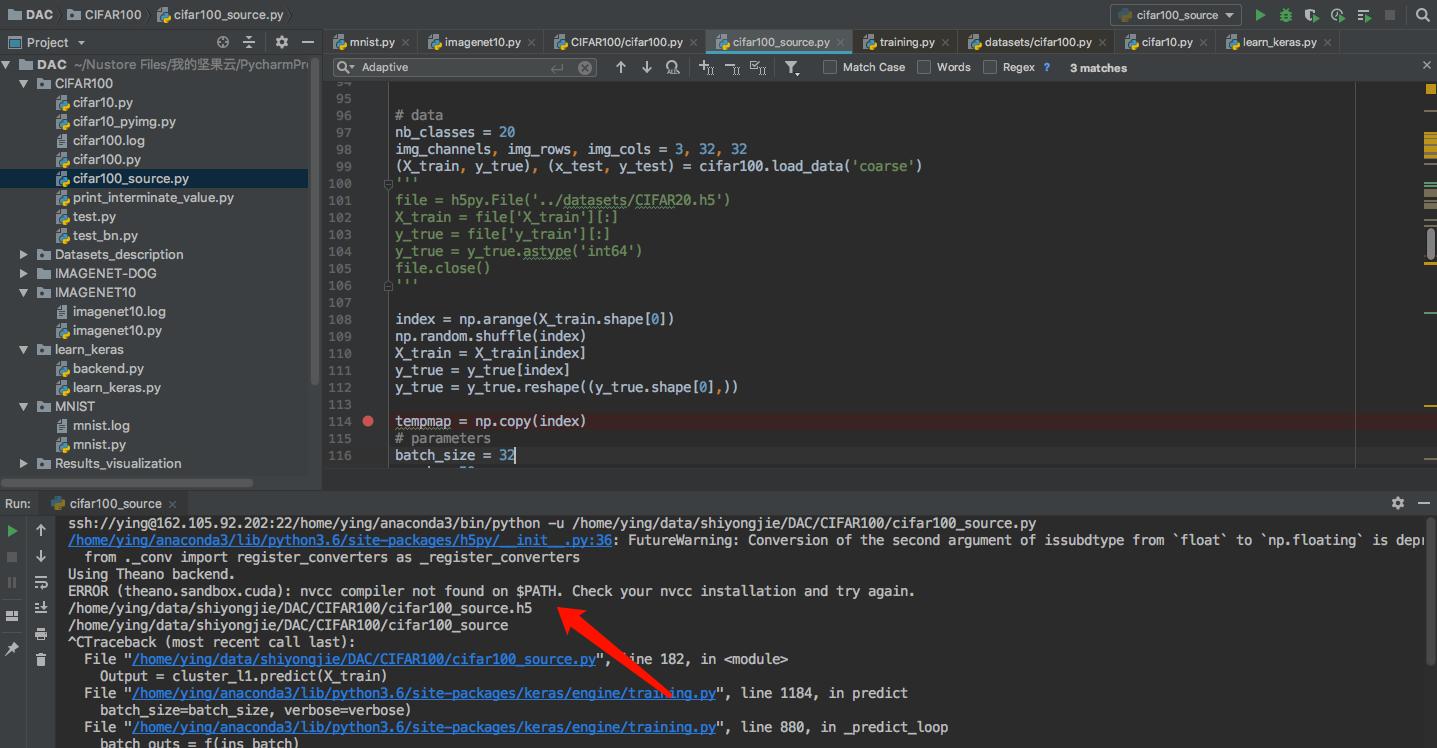Select all occurrences icon in find bar
The width and height of the screenshot is (1437, 748).
(x=758, y=67)
